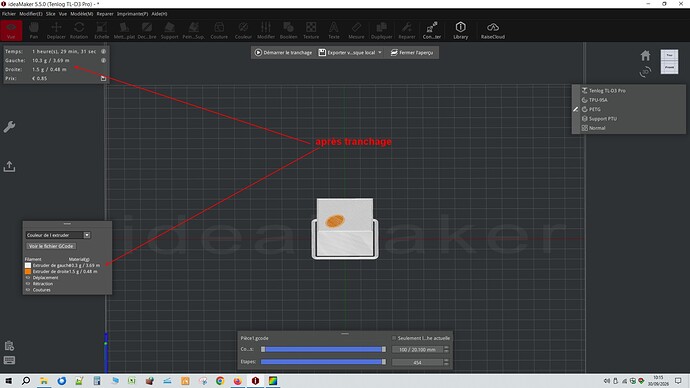Open the Couture seam tool

coord(219,30)
